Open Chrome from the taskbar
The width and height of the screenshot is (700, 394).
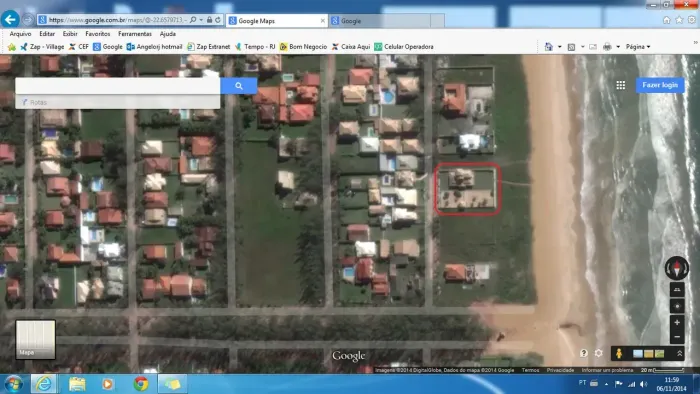[141, 384]
